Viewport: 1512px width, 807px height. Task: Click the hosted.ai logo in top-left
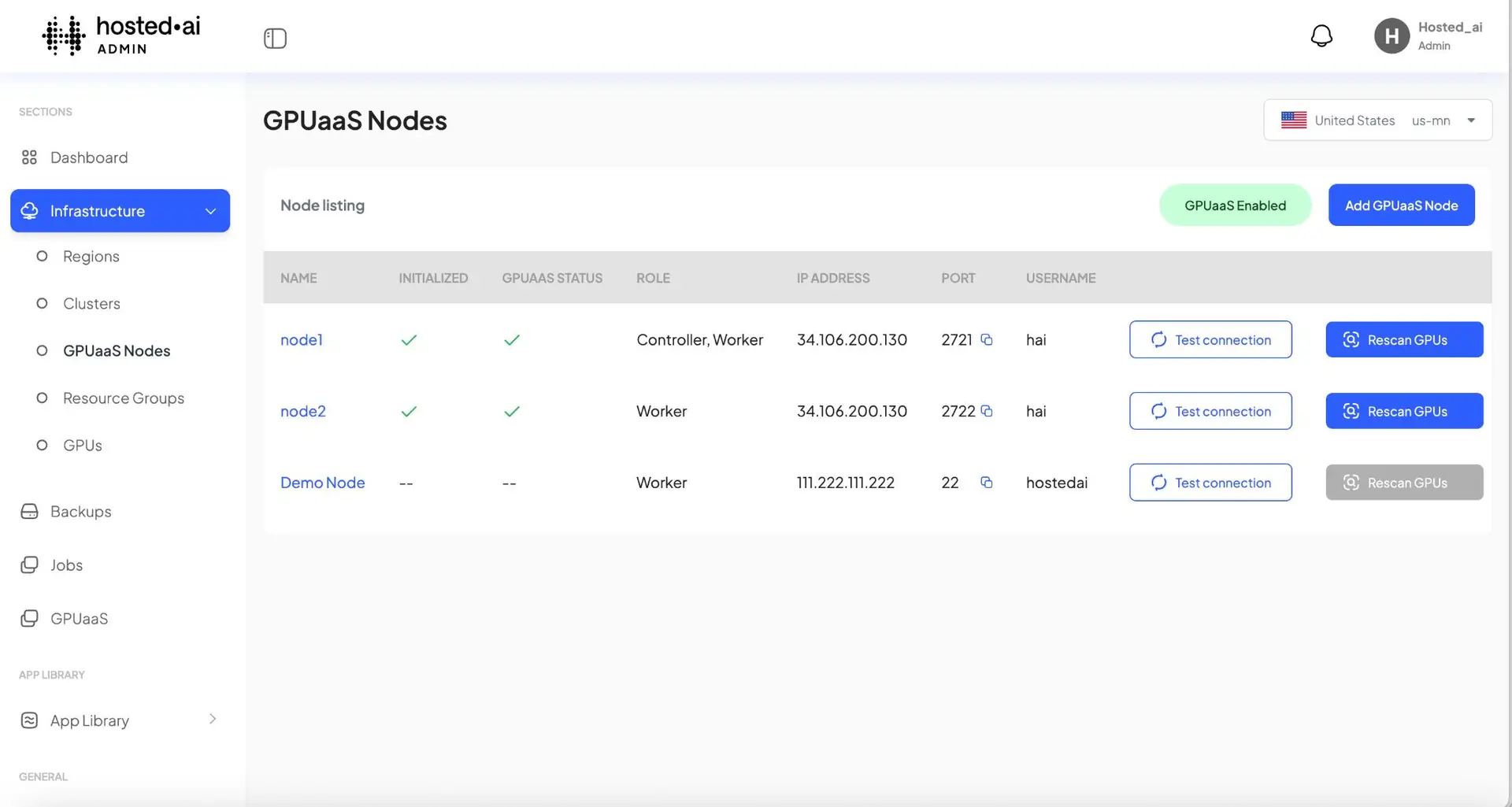click(x=120, y=35)
